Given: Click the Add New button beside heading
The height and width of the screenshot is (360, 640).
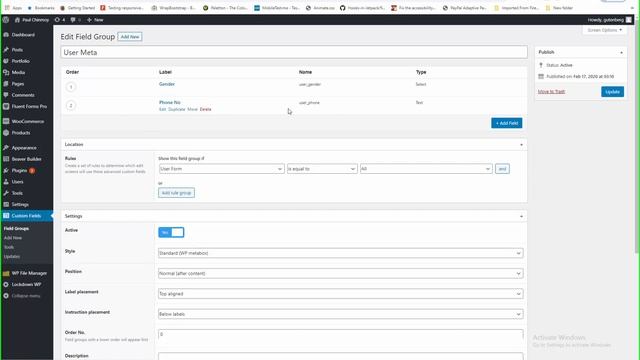Looking at the screenshot, I should point(130,37).
